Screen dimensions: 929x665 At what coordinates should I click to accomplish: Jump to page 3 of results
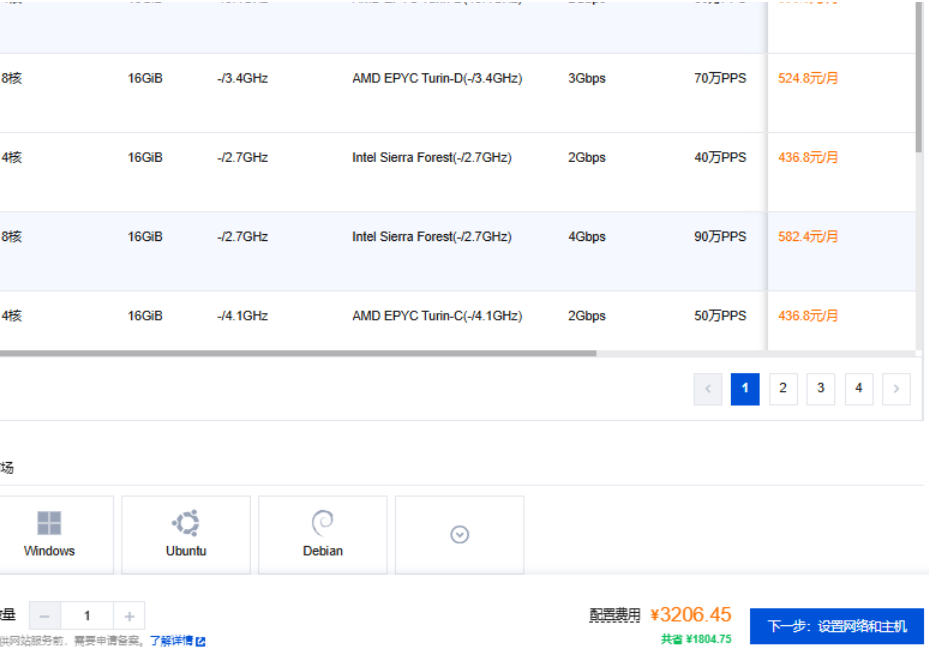(821, 389)
